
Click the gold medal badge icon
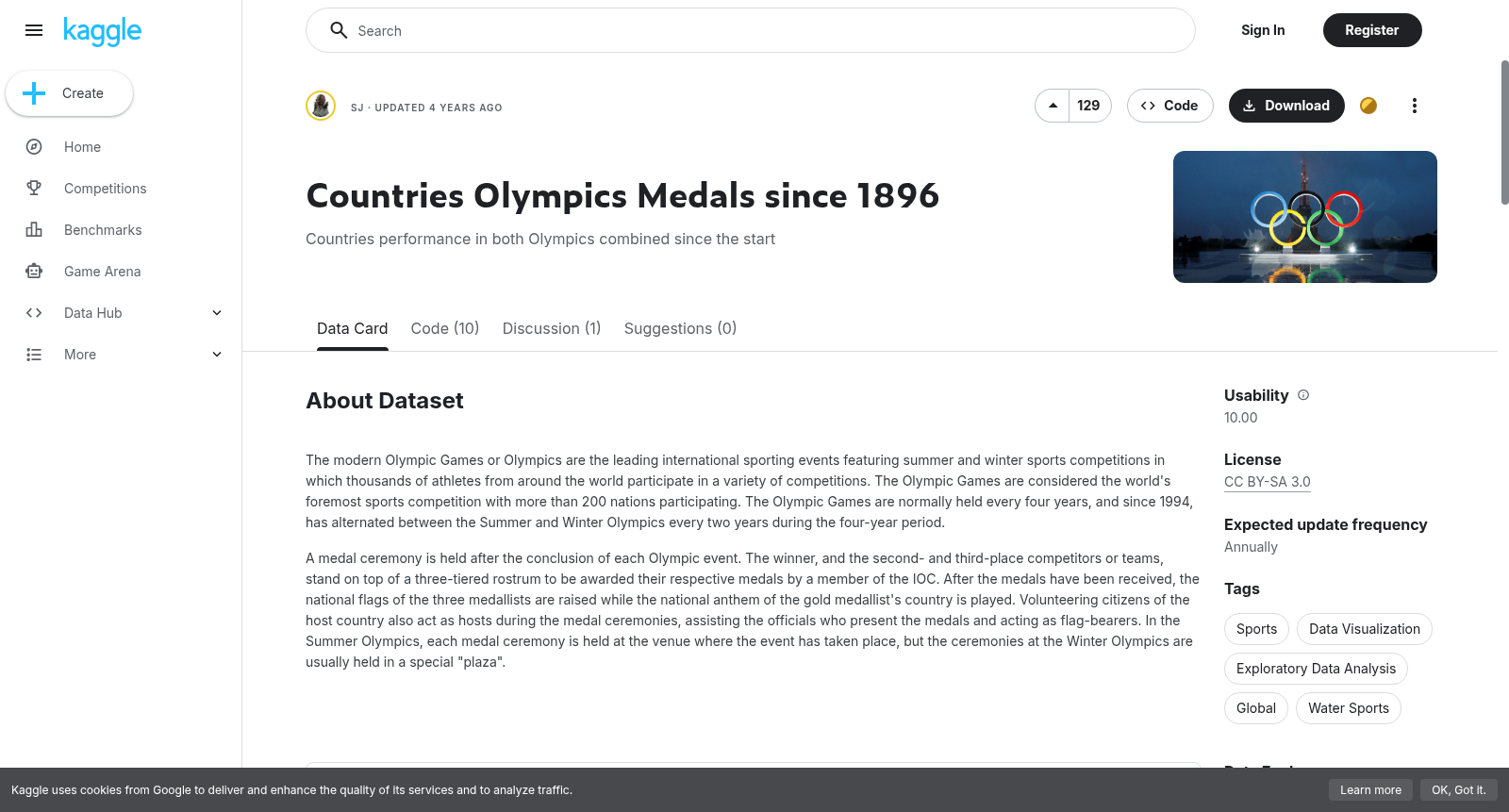pyautogui.click(x=1368, y=106)
